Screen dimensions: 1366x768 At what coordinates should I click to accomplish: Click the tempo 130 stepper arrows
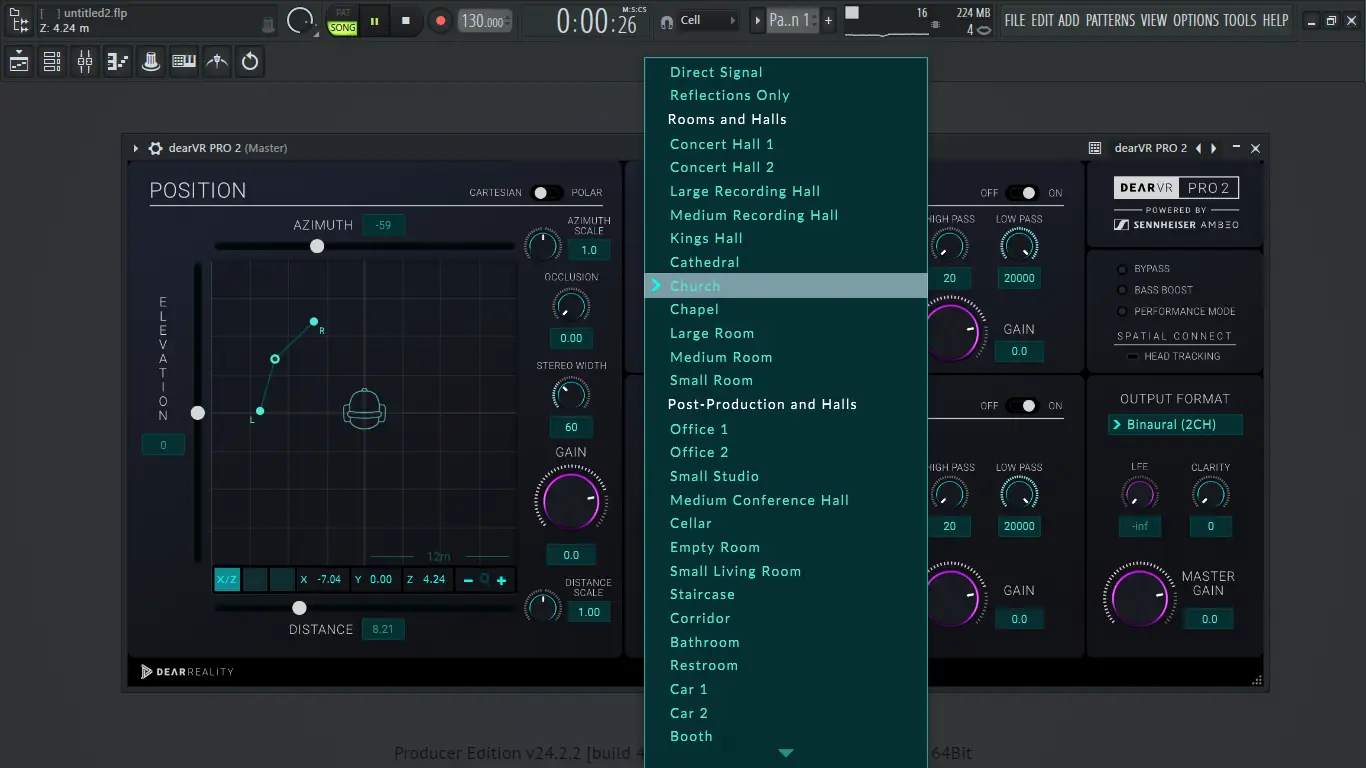click(508, 21)
